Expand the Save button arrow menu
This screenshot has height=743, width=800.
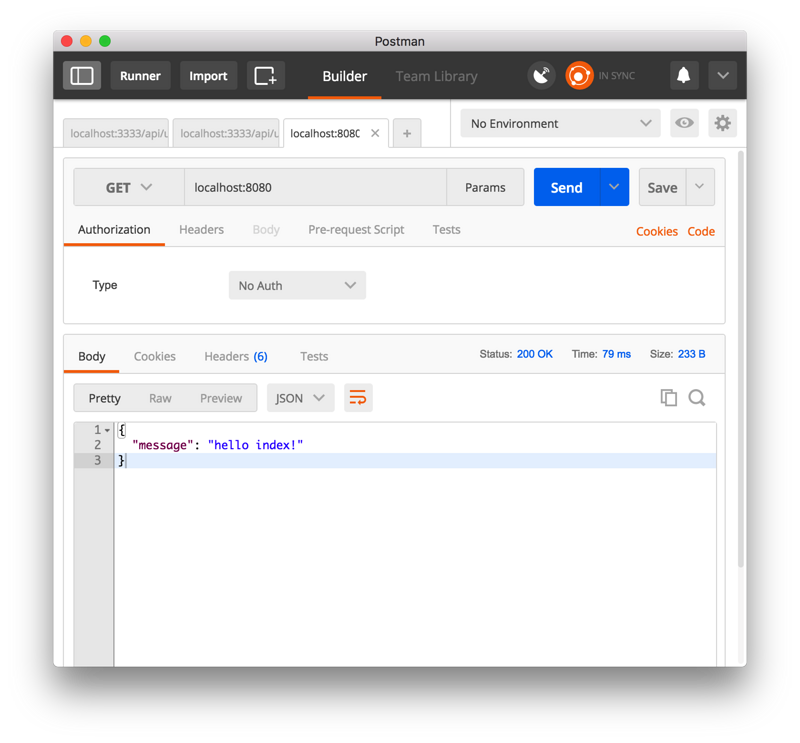tap(700, 187)
